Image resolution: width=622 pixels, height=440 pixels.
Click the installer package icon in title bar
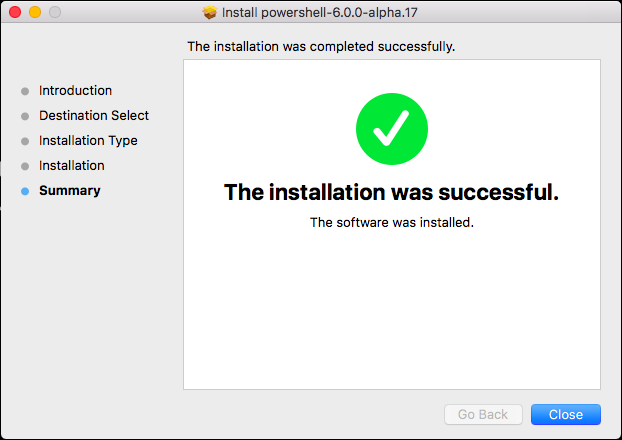click(209, 12)
